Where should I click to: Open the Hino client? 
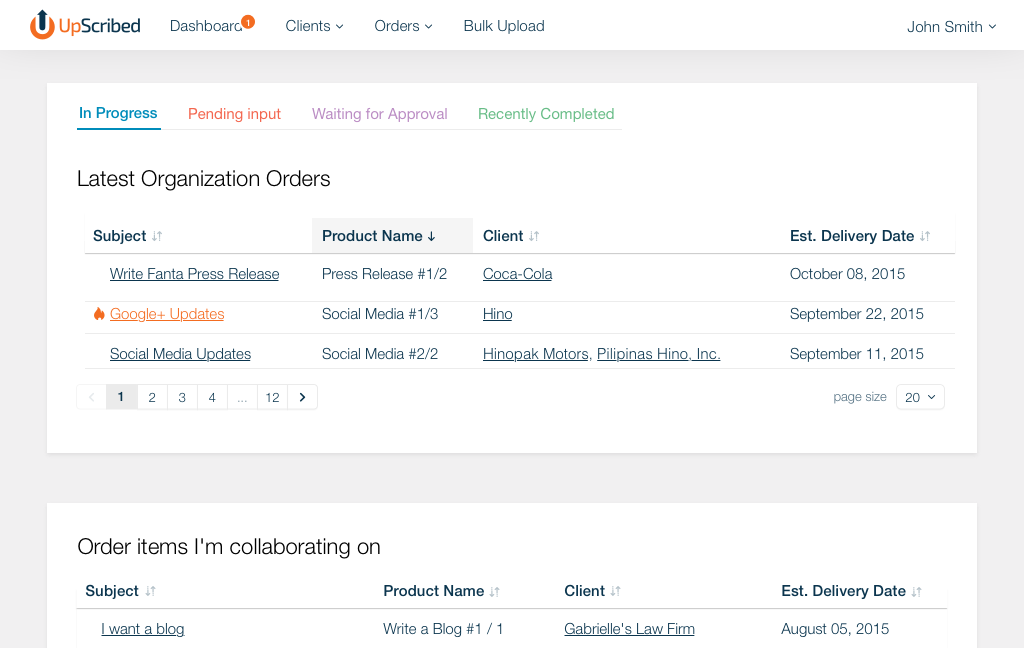pyautogui.click(x=498, y=314)
